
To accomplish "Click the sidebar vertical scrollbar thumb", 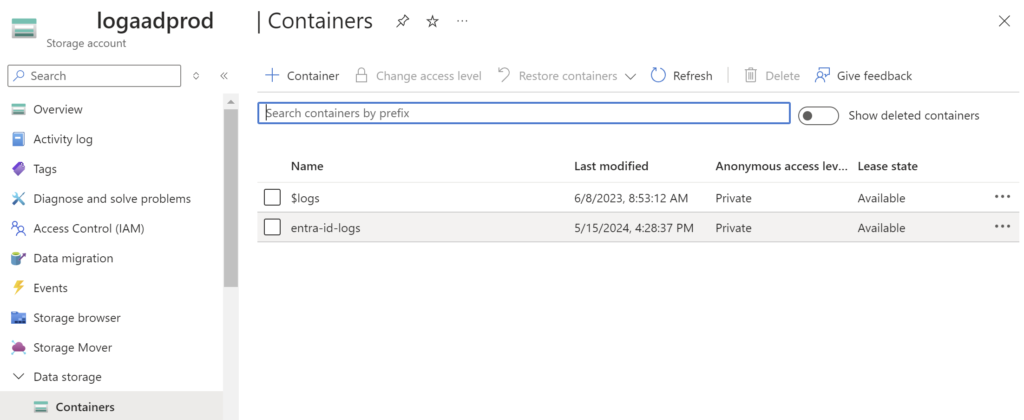I will (231, 198).
